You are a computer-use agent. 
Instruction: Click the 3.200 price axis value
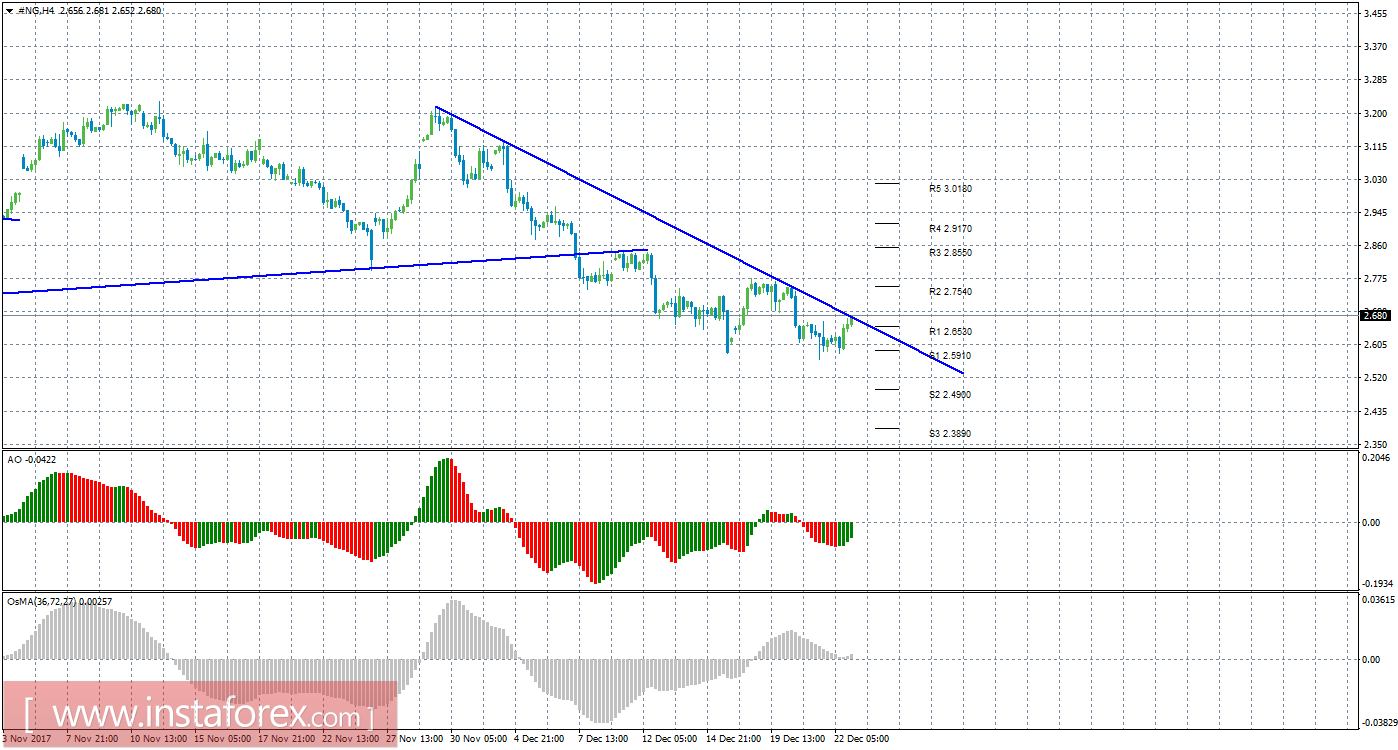[1376, 113]
